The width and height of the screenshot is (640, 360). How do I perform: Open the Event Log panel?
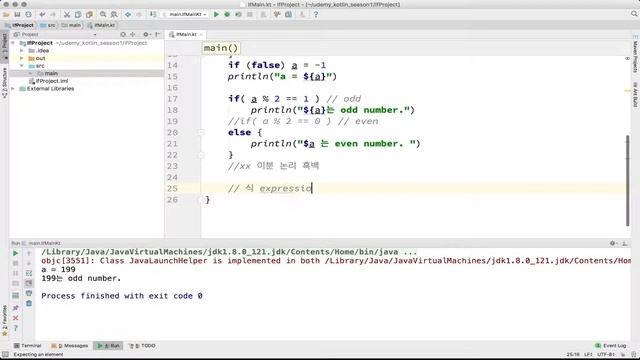(611, 346)
